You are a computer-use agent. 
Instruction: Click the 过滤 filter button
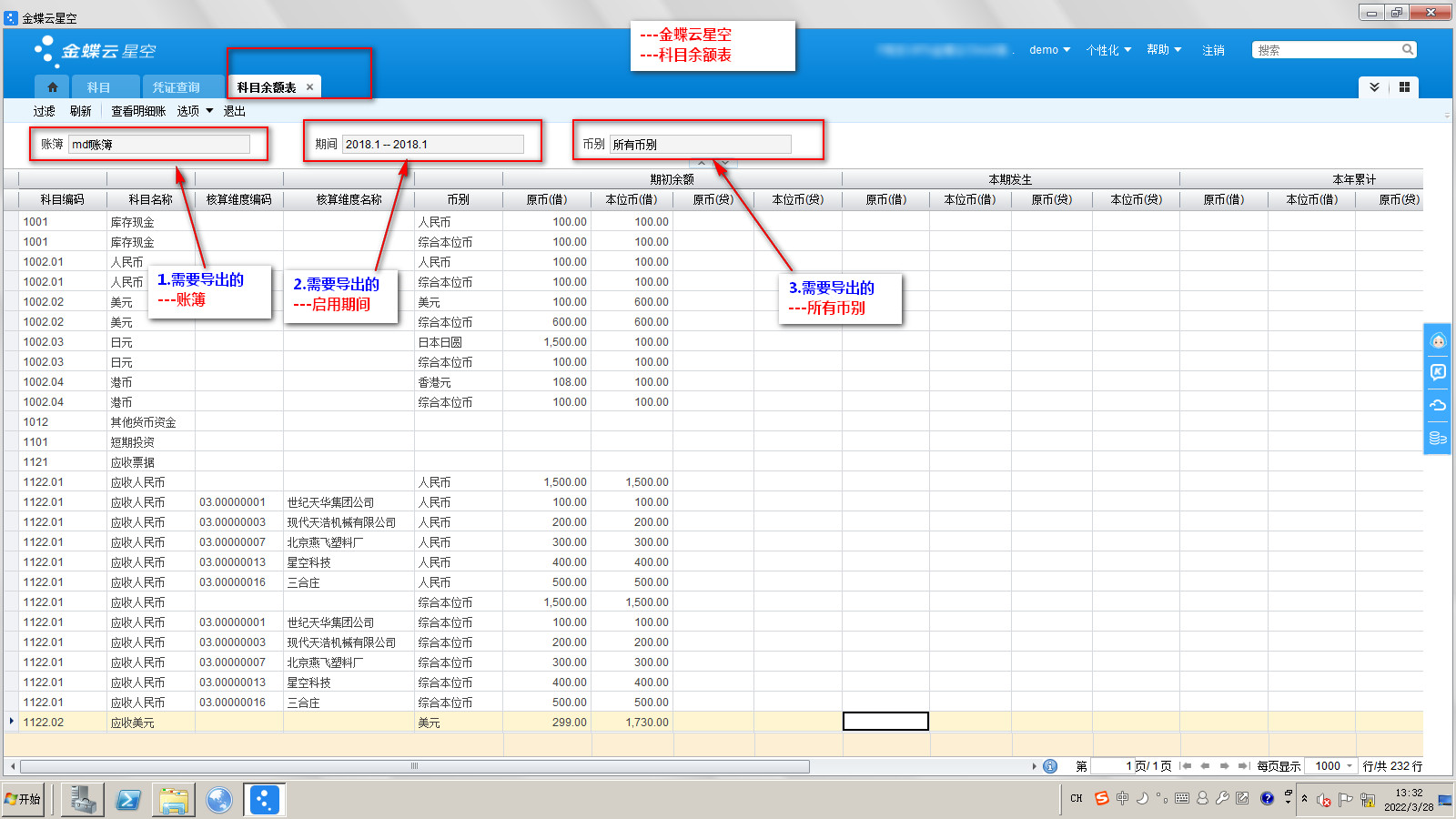44,111
